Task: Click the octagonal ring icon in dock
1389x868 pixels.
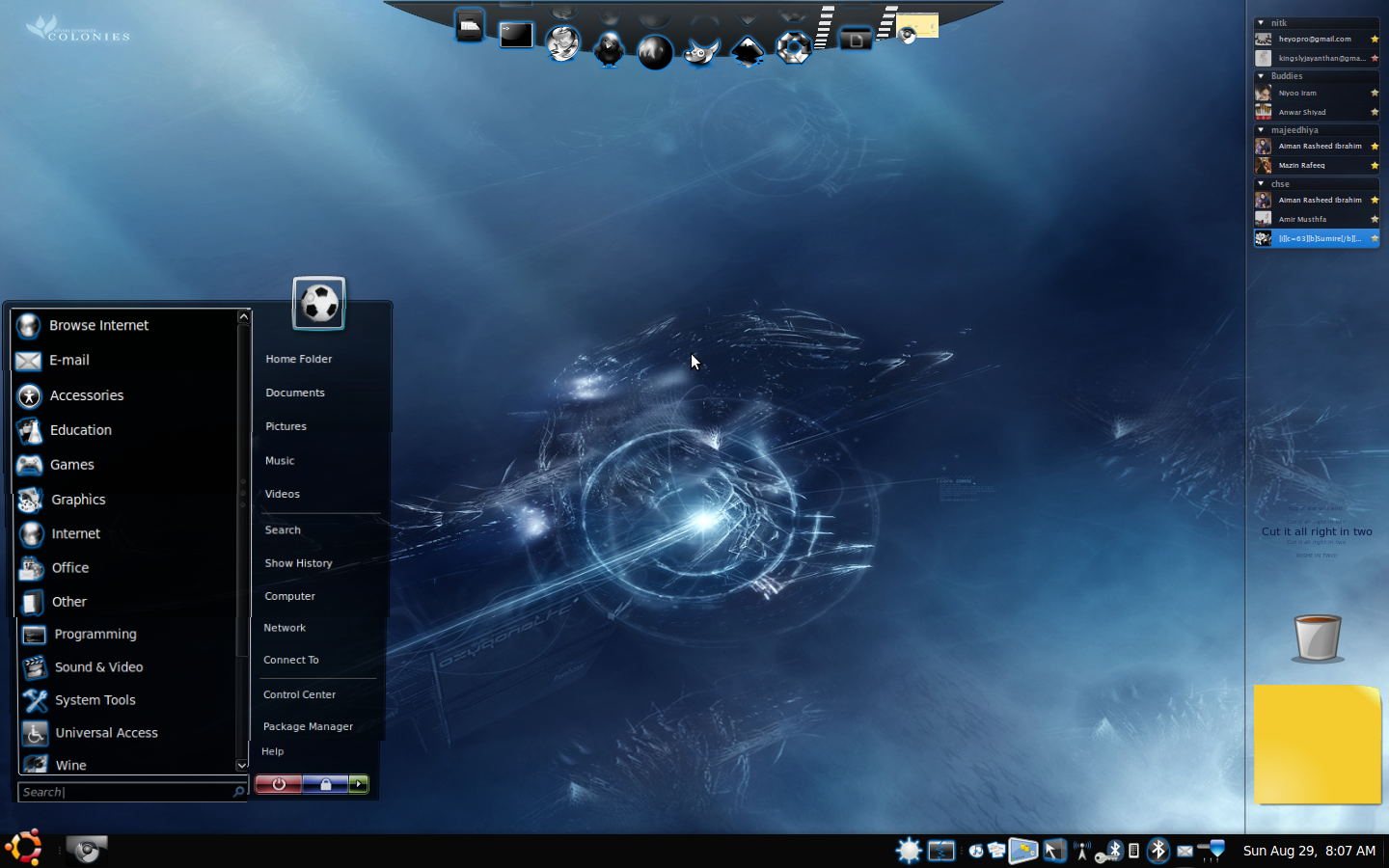Action: pyautogui.click(x=794, y=46)
